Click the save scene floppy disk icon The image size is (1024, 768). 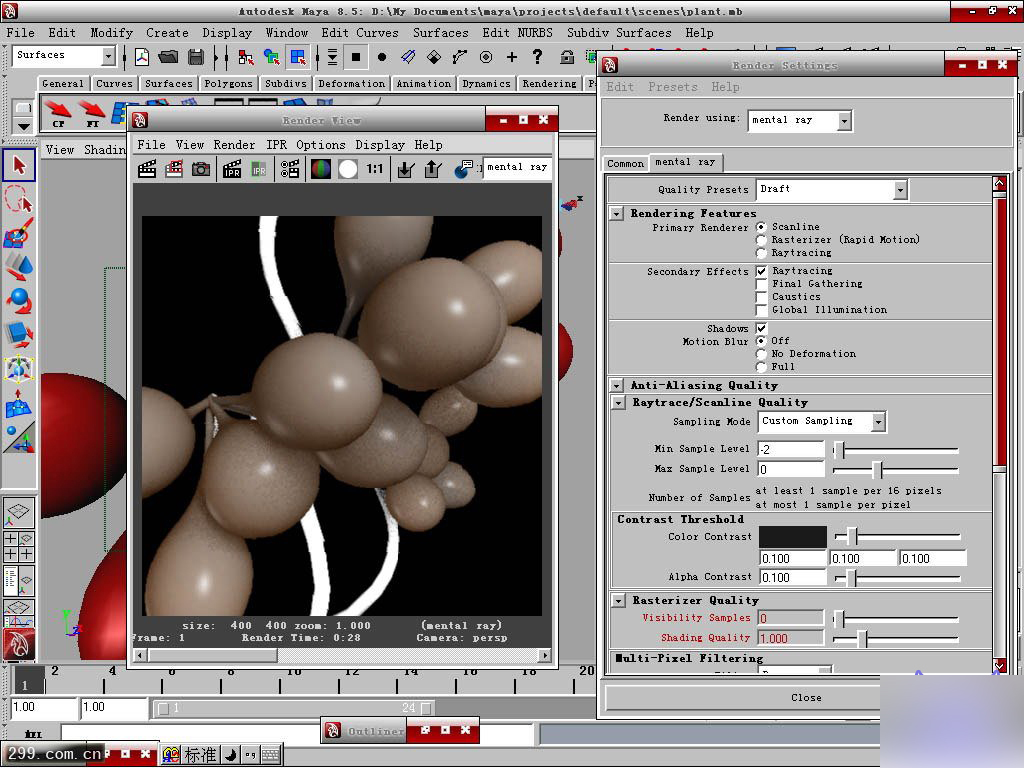point(196,57)
